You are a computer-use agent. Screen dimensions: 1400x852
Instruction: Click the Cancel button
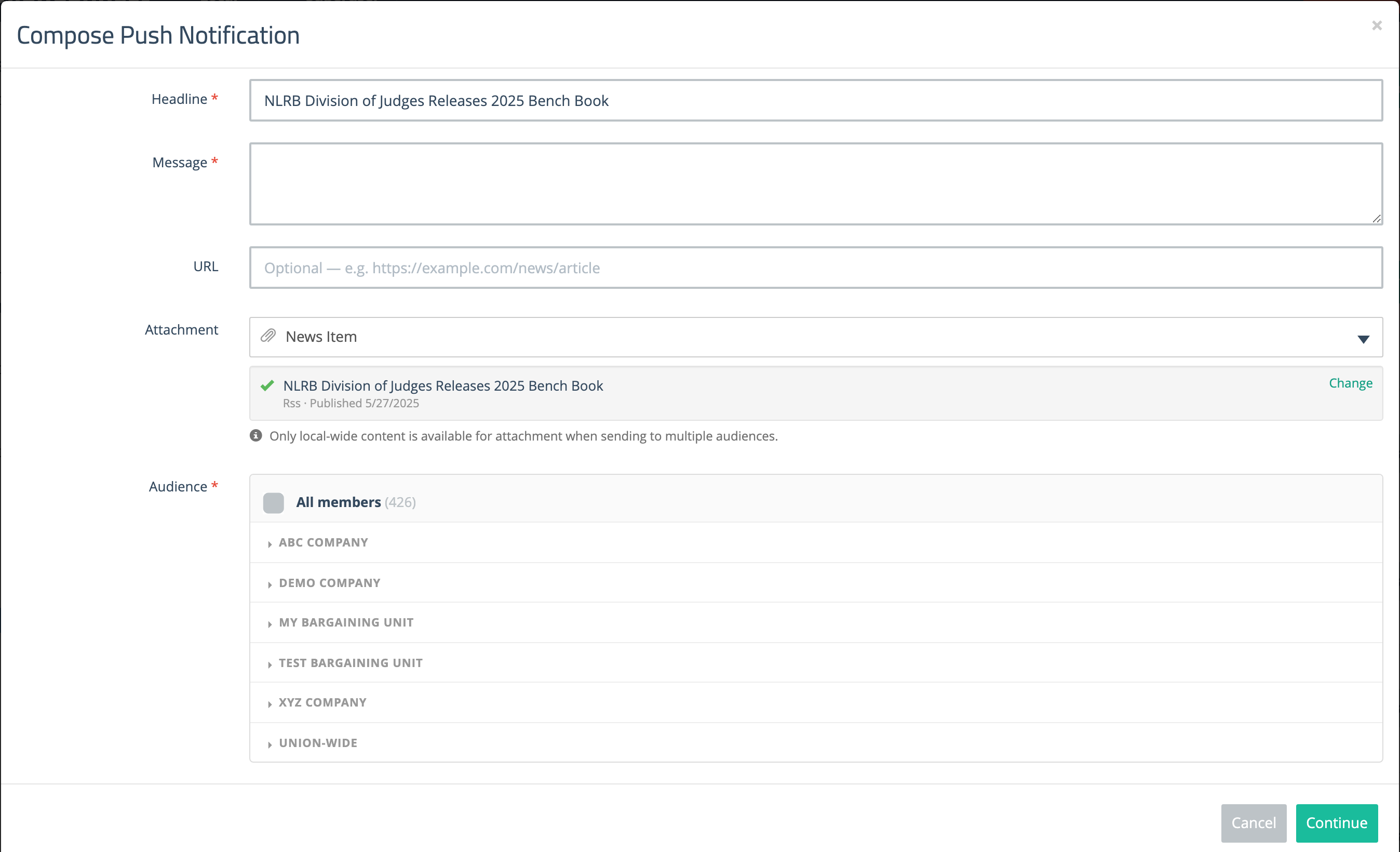pos(1254,823)
